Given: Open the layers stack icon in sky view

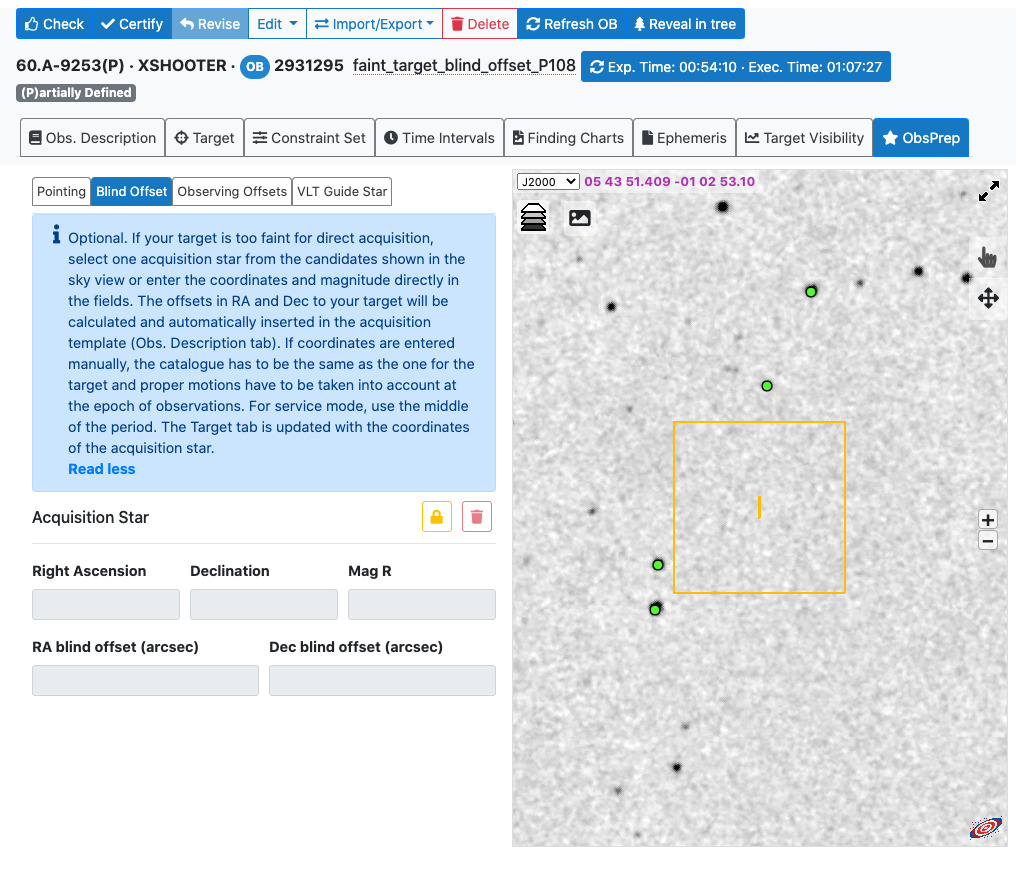Looking at the screenshot, I should (x=534, y=217).
